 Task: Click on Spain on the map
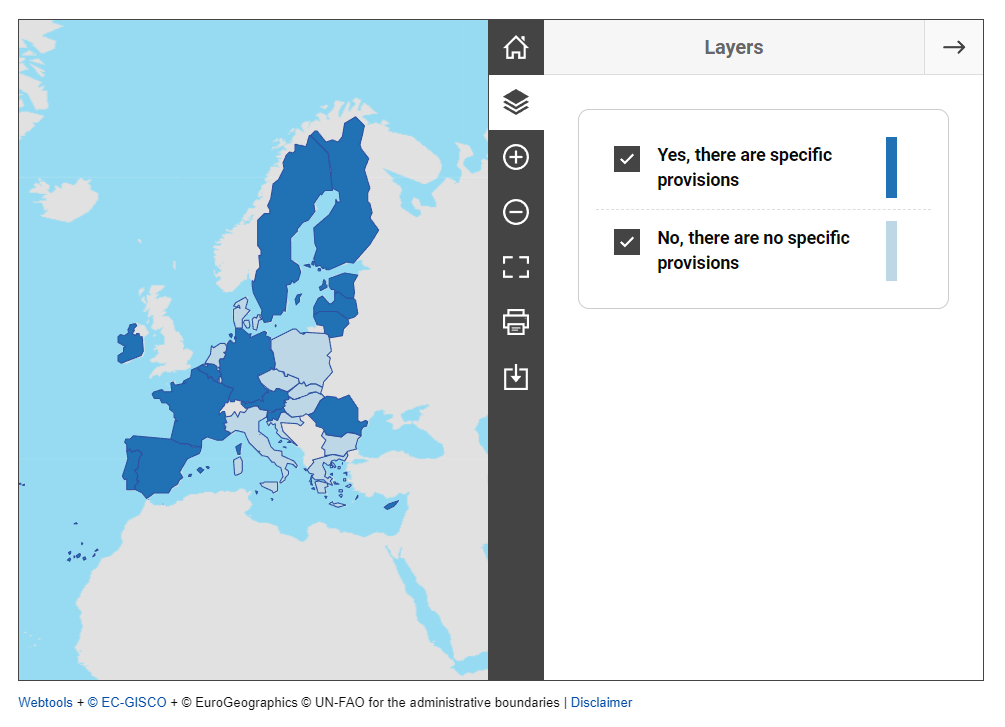(160, 464)
